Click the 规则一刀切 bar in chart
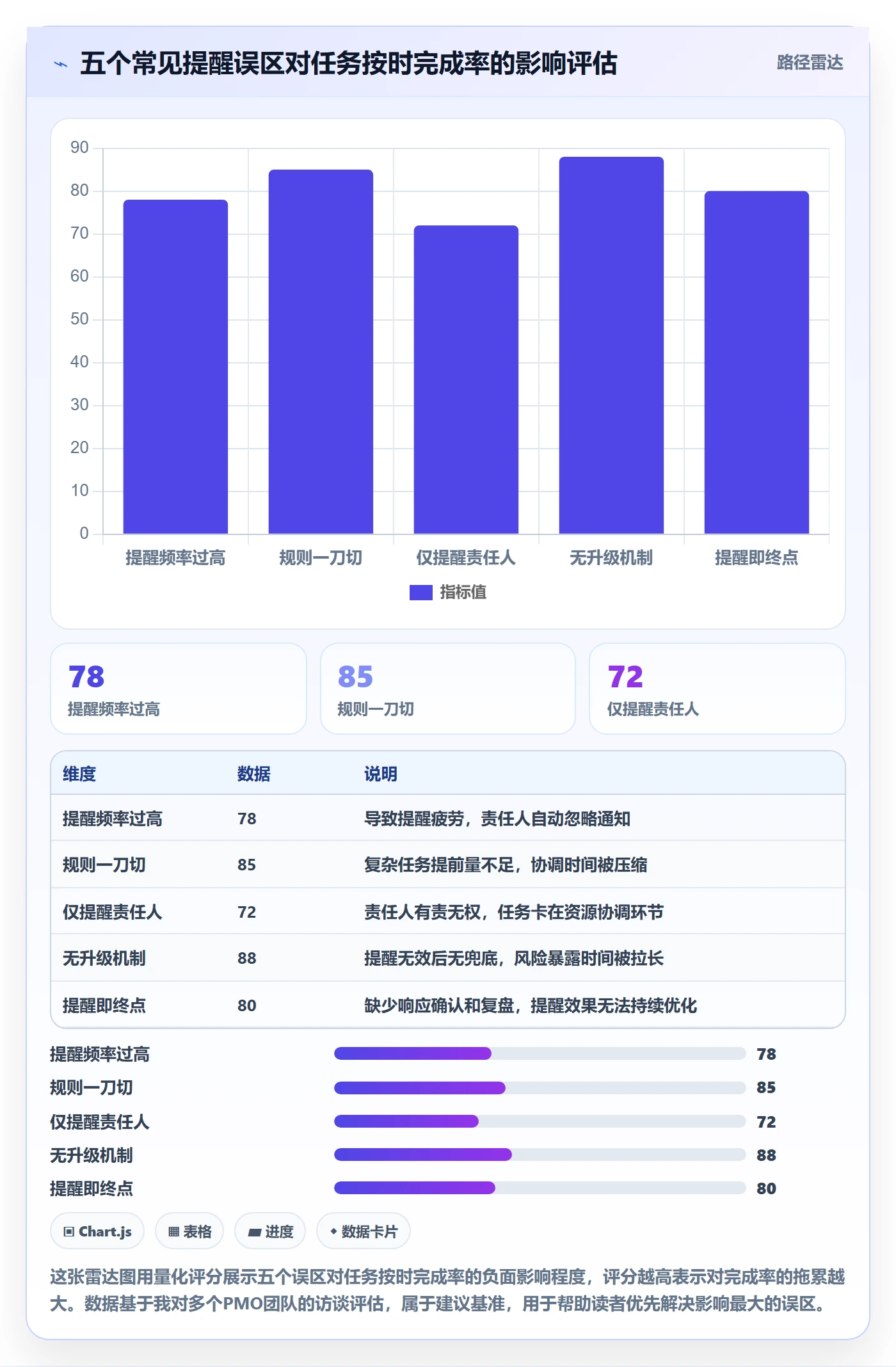This screenshot has width=896, height=1367. tap(321, 351)
